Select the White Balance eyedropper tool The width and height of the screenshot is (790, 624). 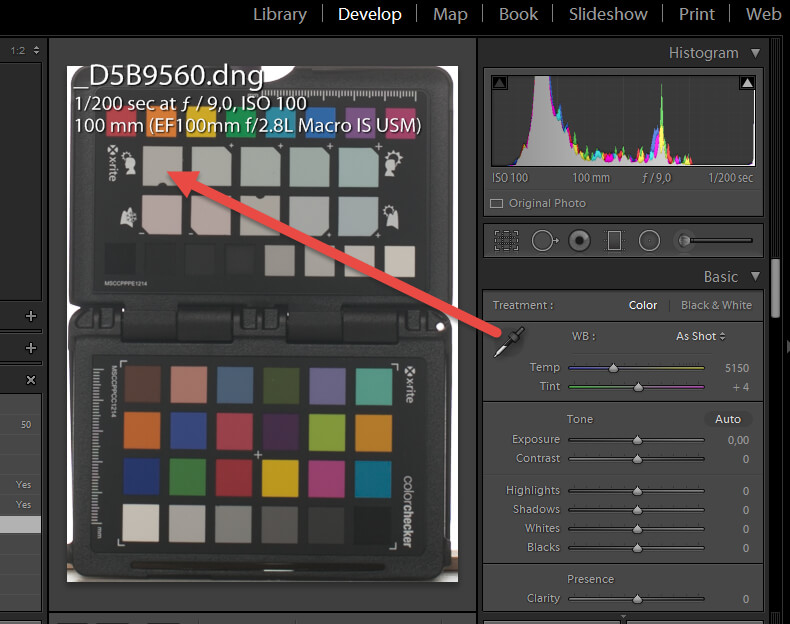pos(509,342)
